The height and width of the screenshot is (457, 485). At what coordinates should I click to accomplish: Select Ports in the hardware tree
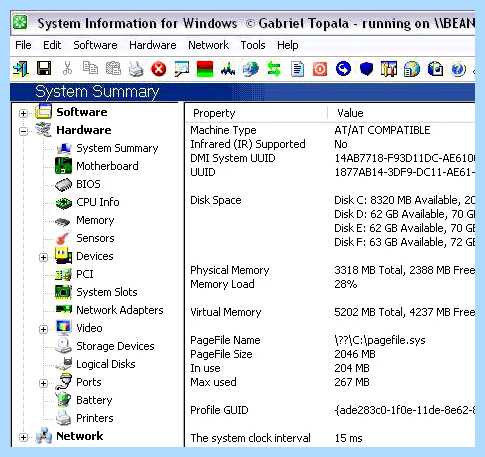pyautogui.click(x=89, y=382)
